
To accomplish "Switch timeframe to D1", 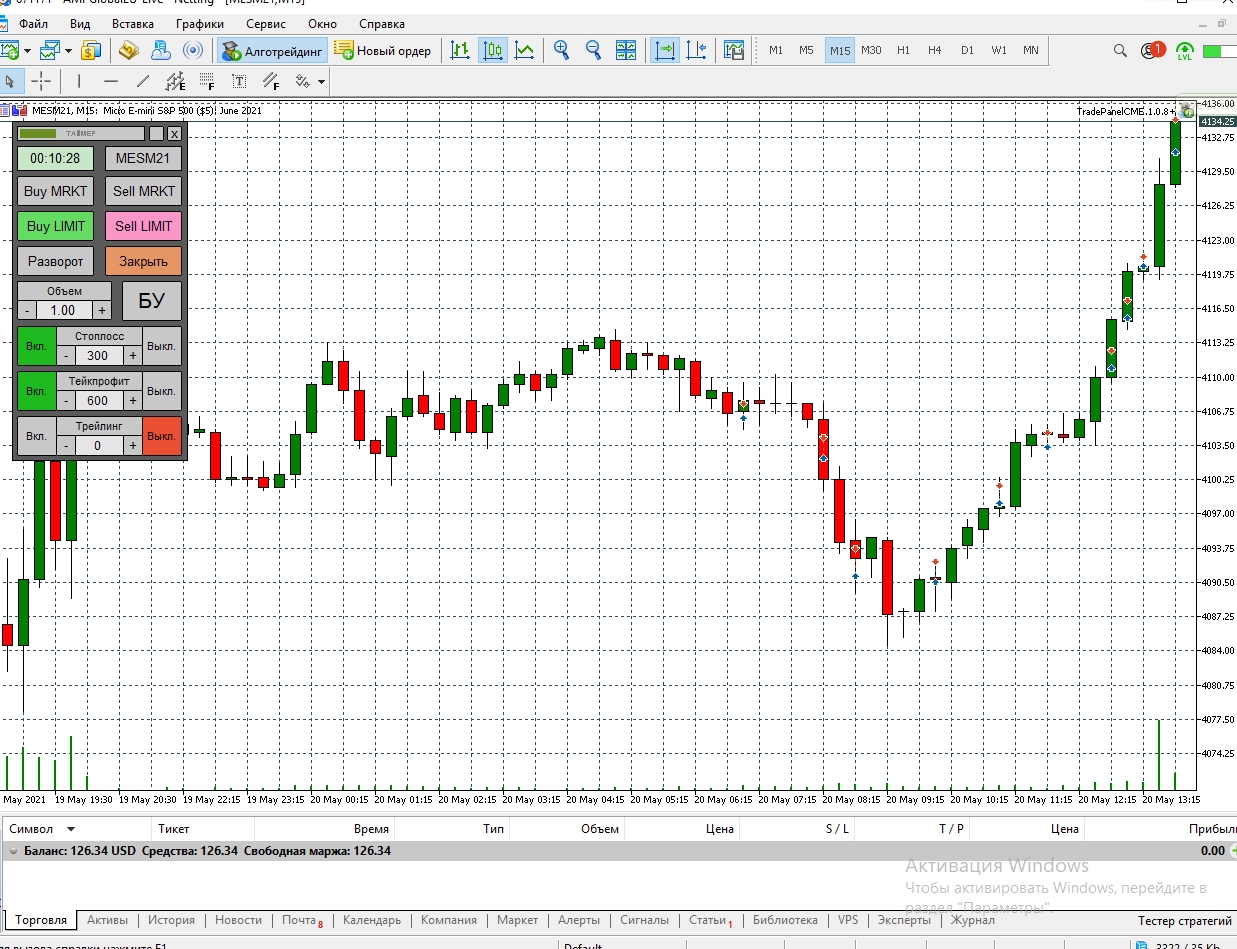I will [x=967, y=50].
